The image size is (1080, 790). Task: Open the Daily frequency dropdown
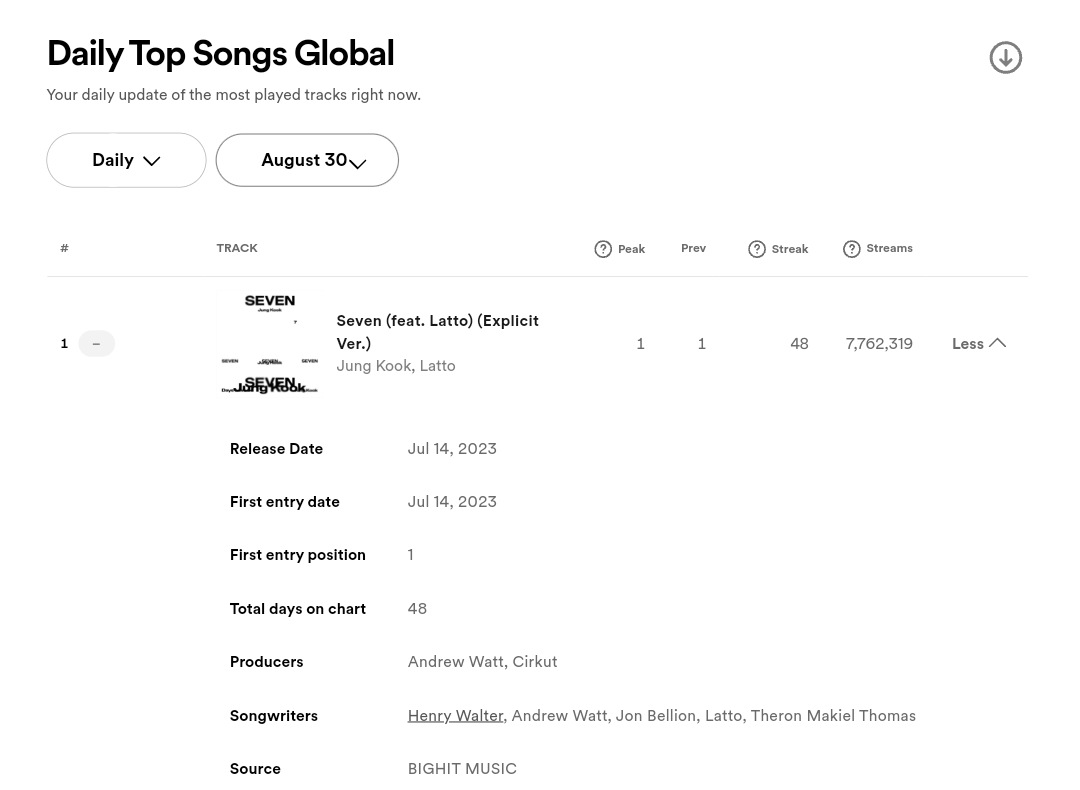tap(126, 160)
